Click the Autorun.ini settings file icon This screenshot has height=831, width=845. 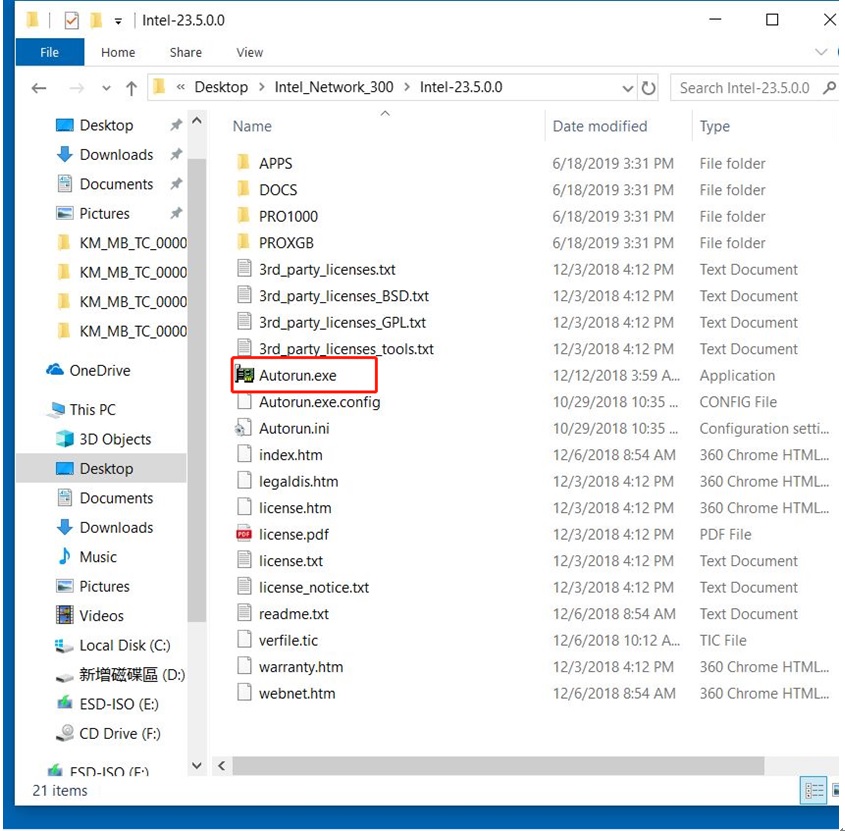pyautogui.click(x=243, y=428)
